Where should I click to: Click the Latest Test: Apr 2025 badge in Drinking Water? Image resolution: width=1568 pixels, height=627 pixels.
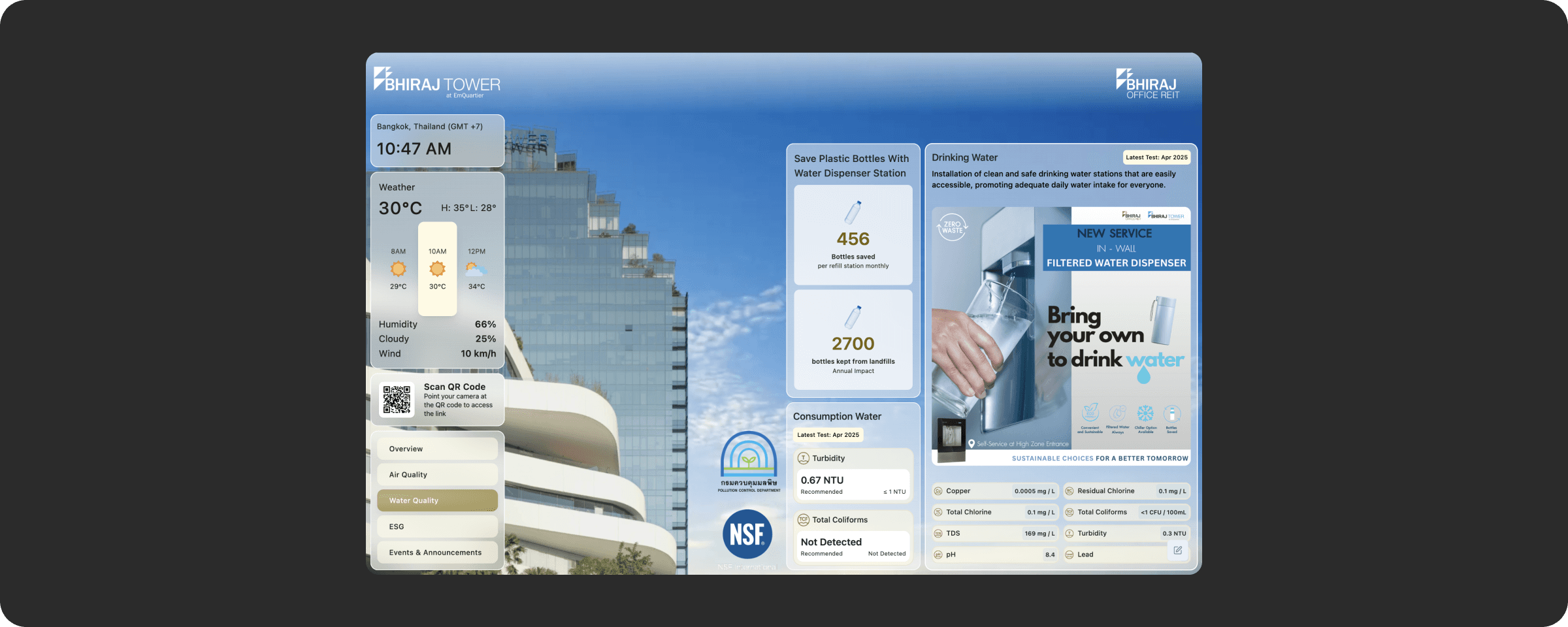1156,157
